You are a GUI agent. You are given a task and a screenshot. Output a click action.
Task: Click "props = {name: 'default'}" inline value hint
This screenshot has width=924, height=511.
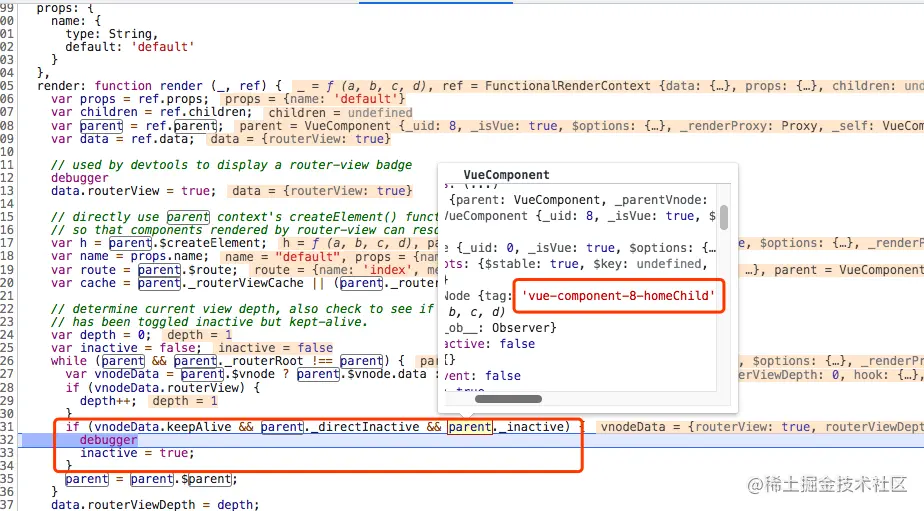pos(315,99)
